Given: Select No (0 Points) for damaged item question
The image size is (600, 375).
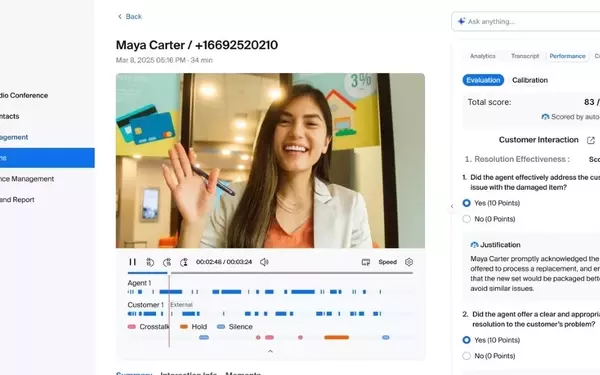Looking at the screenshot, I should [x=466, y=219].
